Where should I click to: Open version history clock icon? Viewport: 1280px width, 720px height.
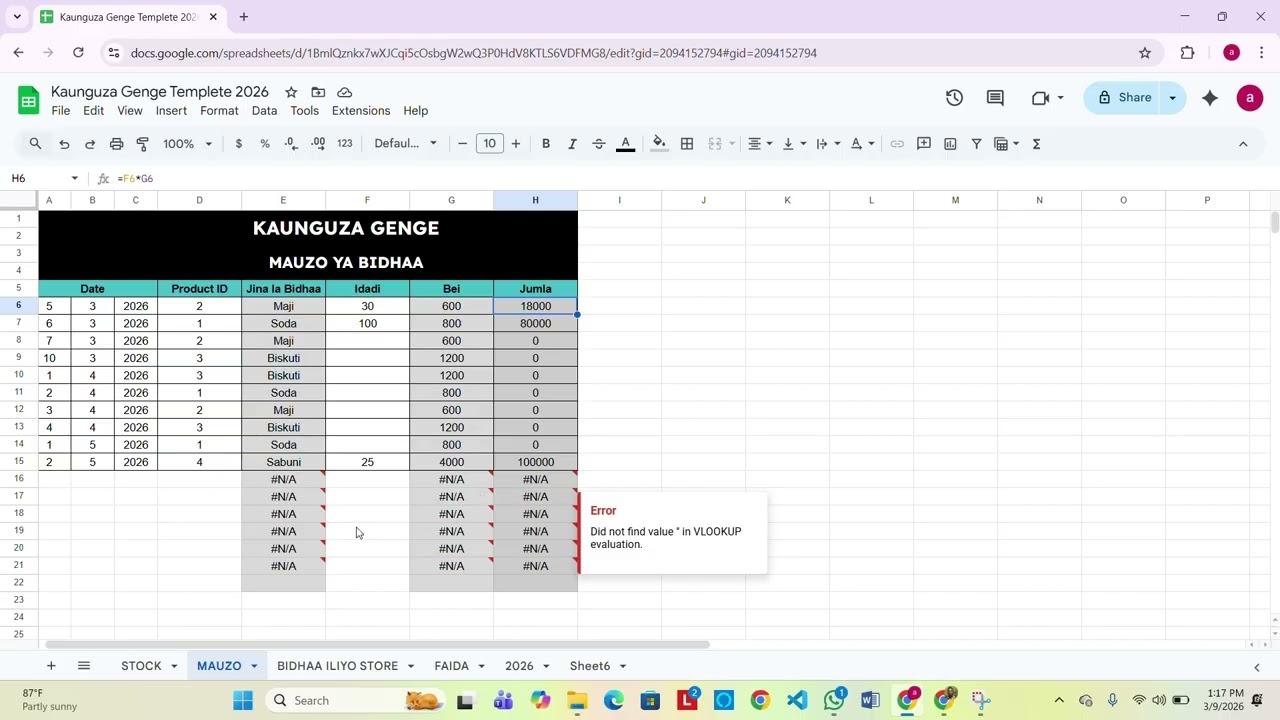click(x=954, y=98)
